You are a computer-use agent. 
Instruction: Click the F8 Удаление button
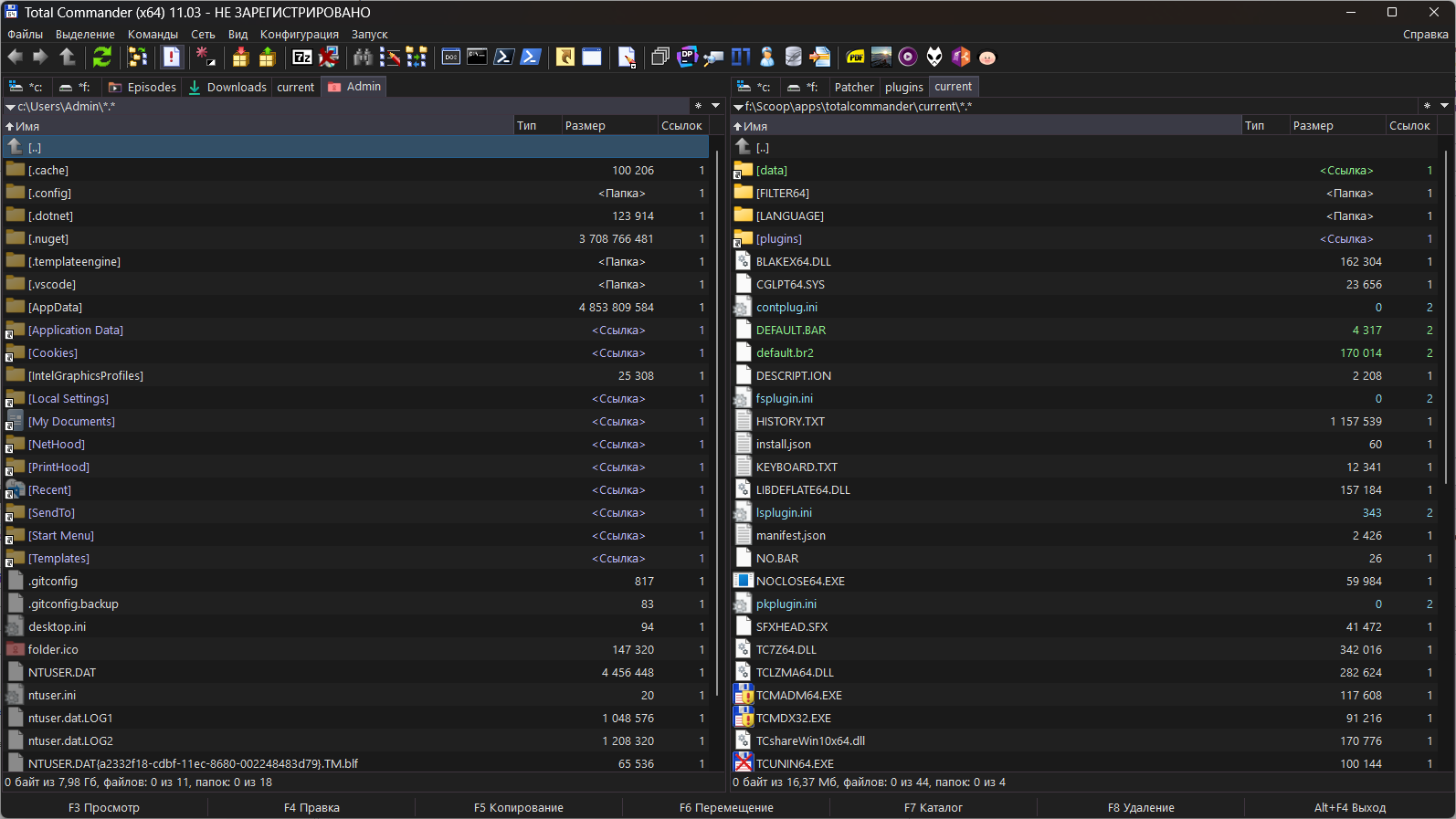[x=1141, y=807]
